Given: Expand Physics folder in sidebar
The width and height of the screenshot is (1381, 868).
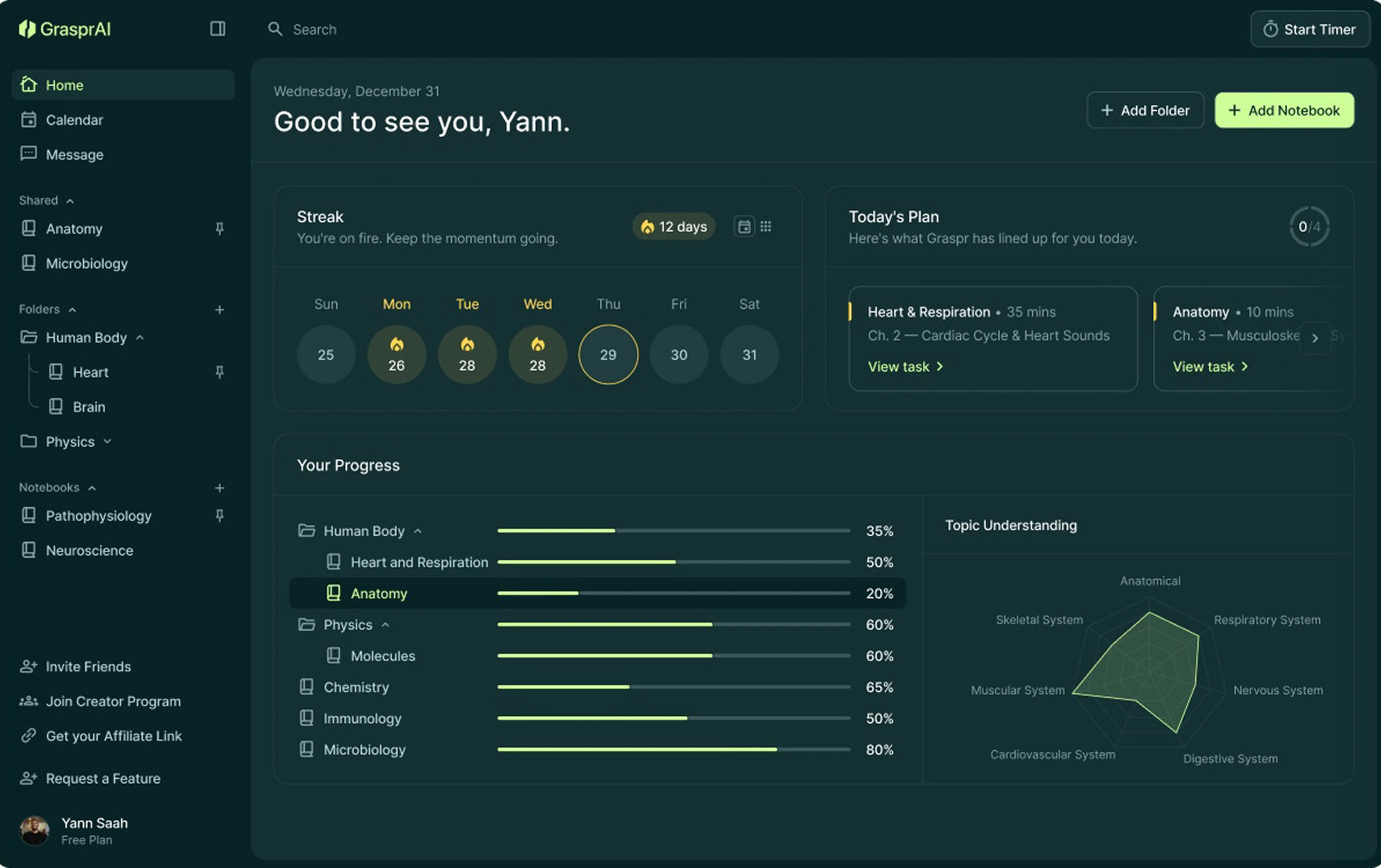Looking at the screenshot, I should pos(107,441).
